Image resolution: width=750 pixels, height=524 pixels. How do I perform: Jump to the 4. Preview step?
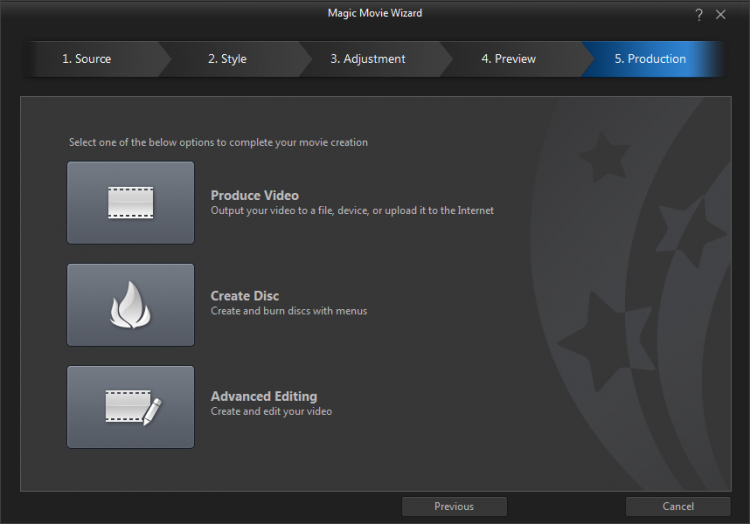(x=508, y=59)
